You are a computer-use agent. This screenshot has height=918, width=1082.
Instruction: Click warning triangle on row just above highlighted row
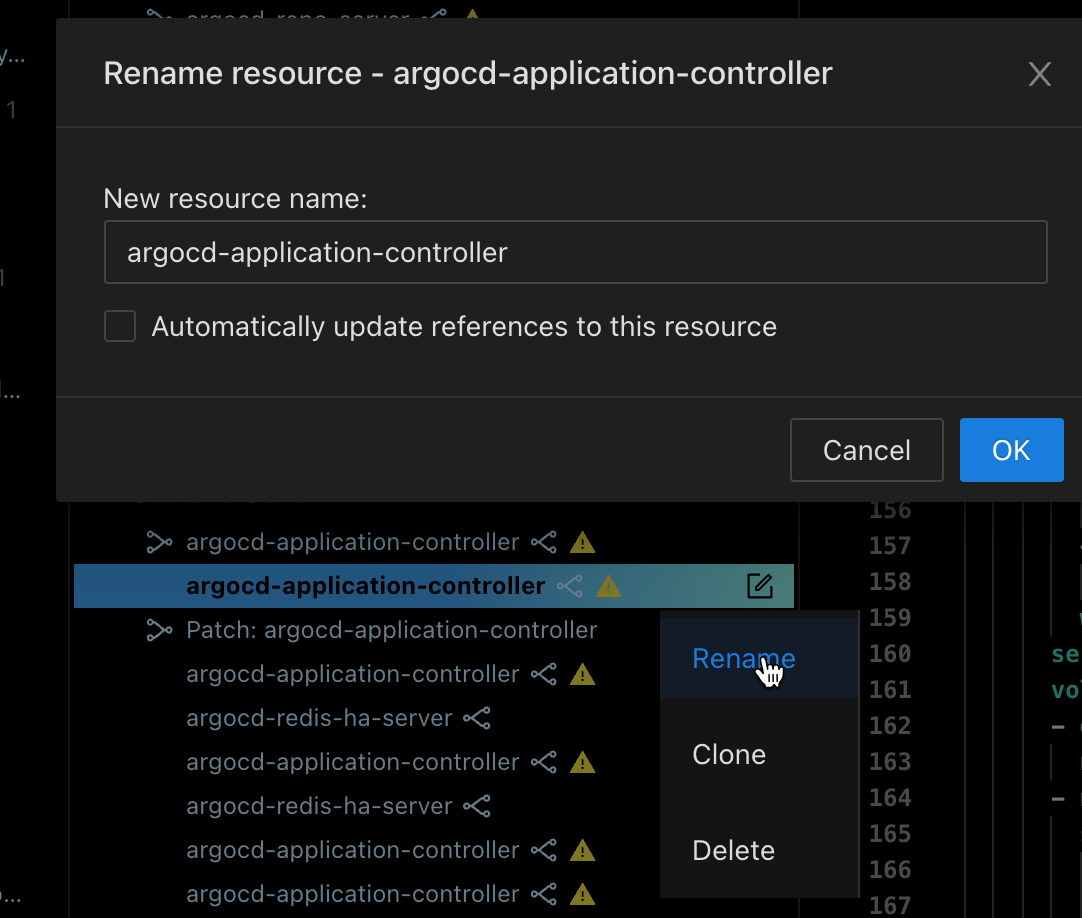(582, 543)
